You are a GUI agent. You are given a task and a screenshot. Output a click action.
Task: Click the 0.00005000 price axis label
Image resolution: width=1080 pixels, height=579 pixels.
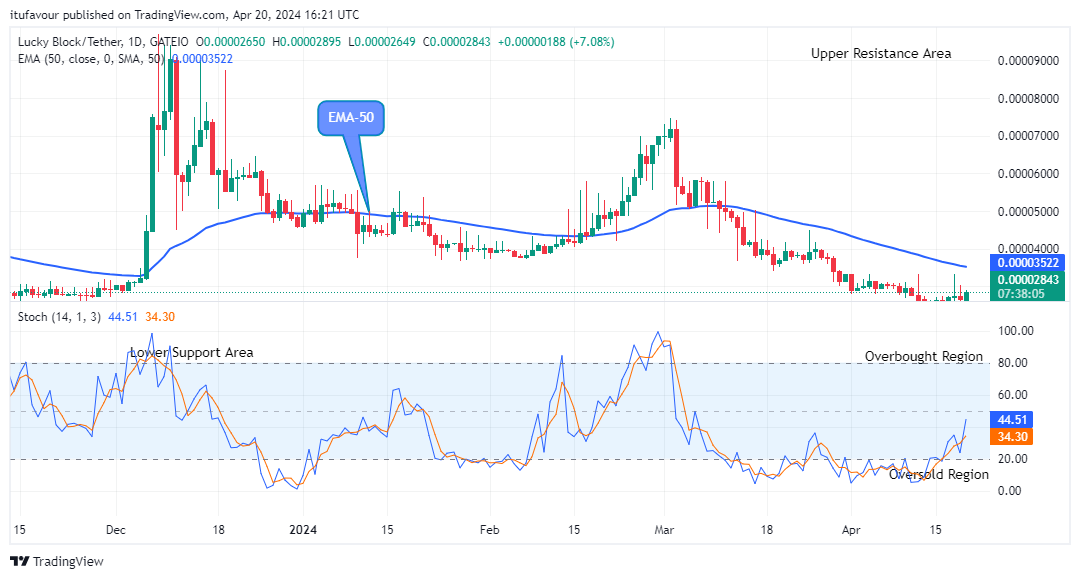(1028, 211)
